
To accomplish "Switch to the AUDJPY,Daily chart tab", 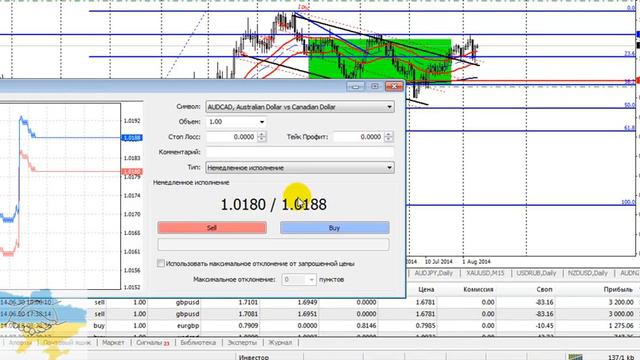I will 433,273.
